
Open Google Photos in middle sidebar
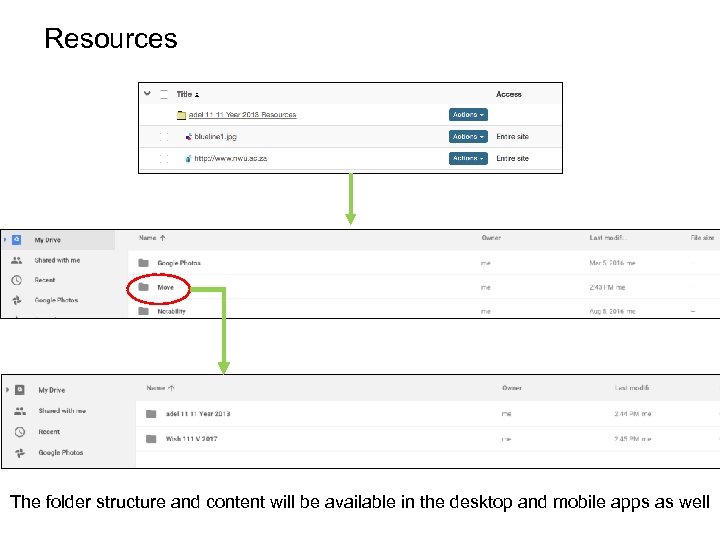pyautogui.click(x=56, y=300)
